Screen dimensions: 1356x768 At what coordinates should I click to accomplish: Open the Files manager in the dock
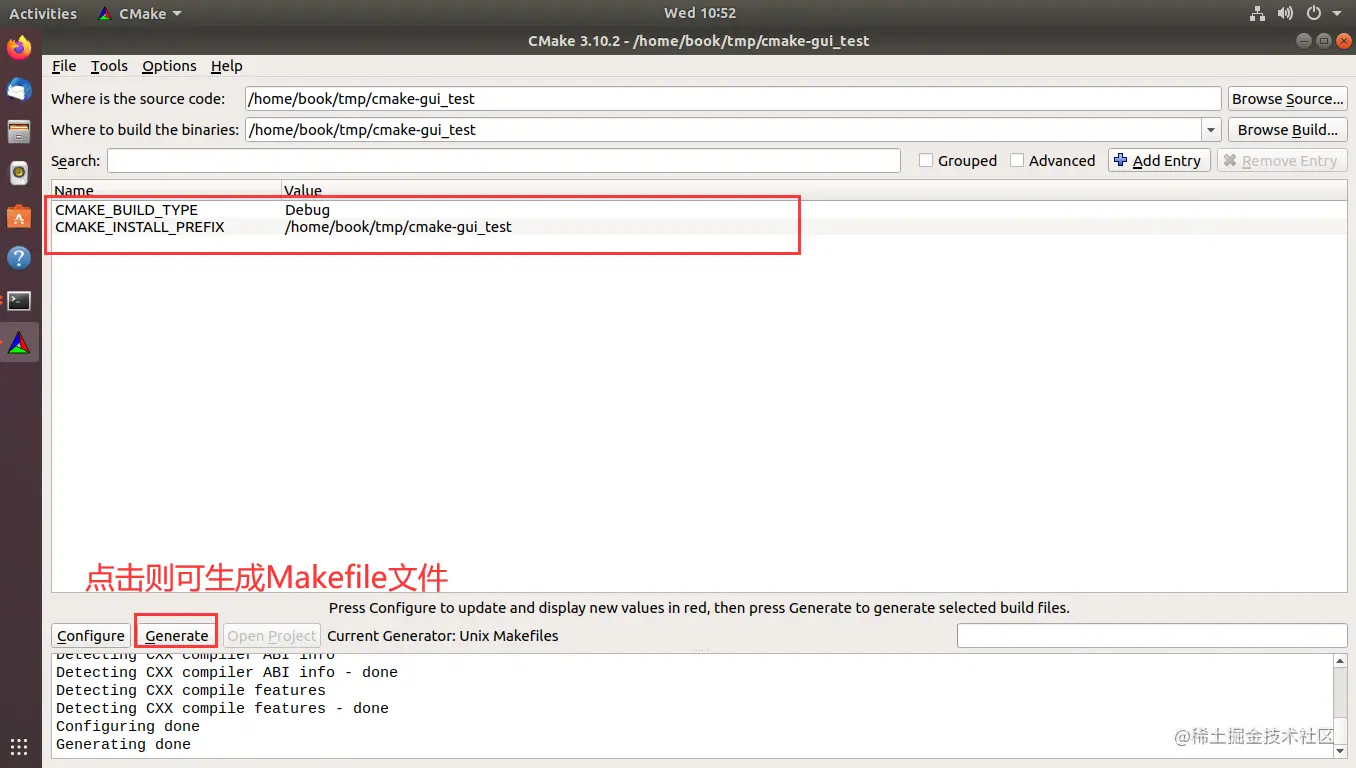[19, 132]
